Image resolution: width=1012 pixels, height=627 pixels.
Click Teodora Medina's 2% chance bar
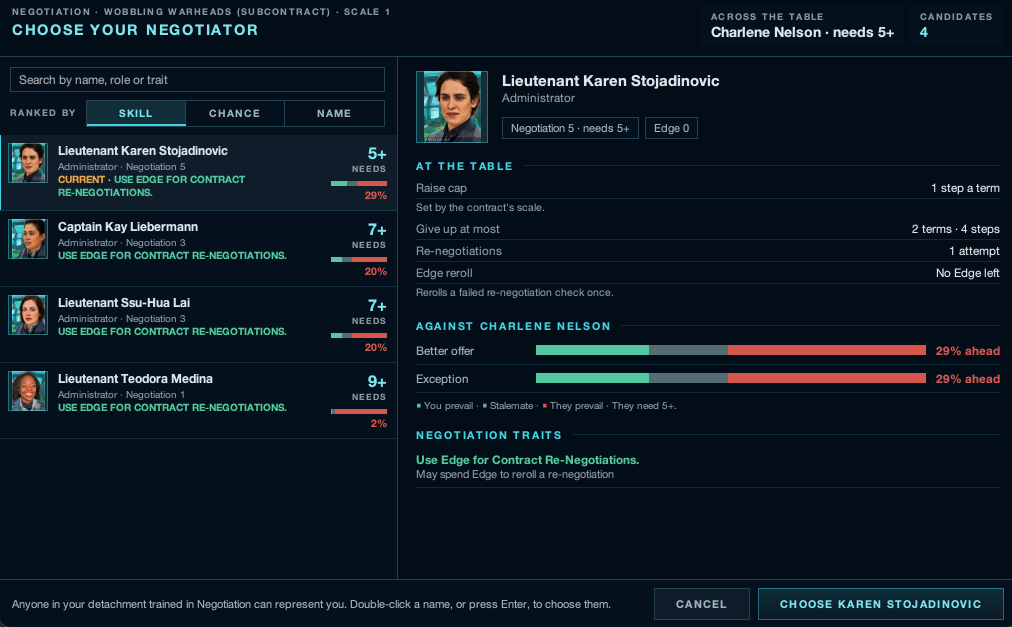(359, 411)
